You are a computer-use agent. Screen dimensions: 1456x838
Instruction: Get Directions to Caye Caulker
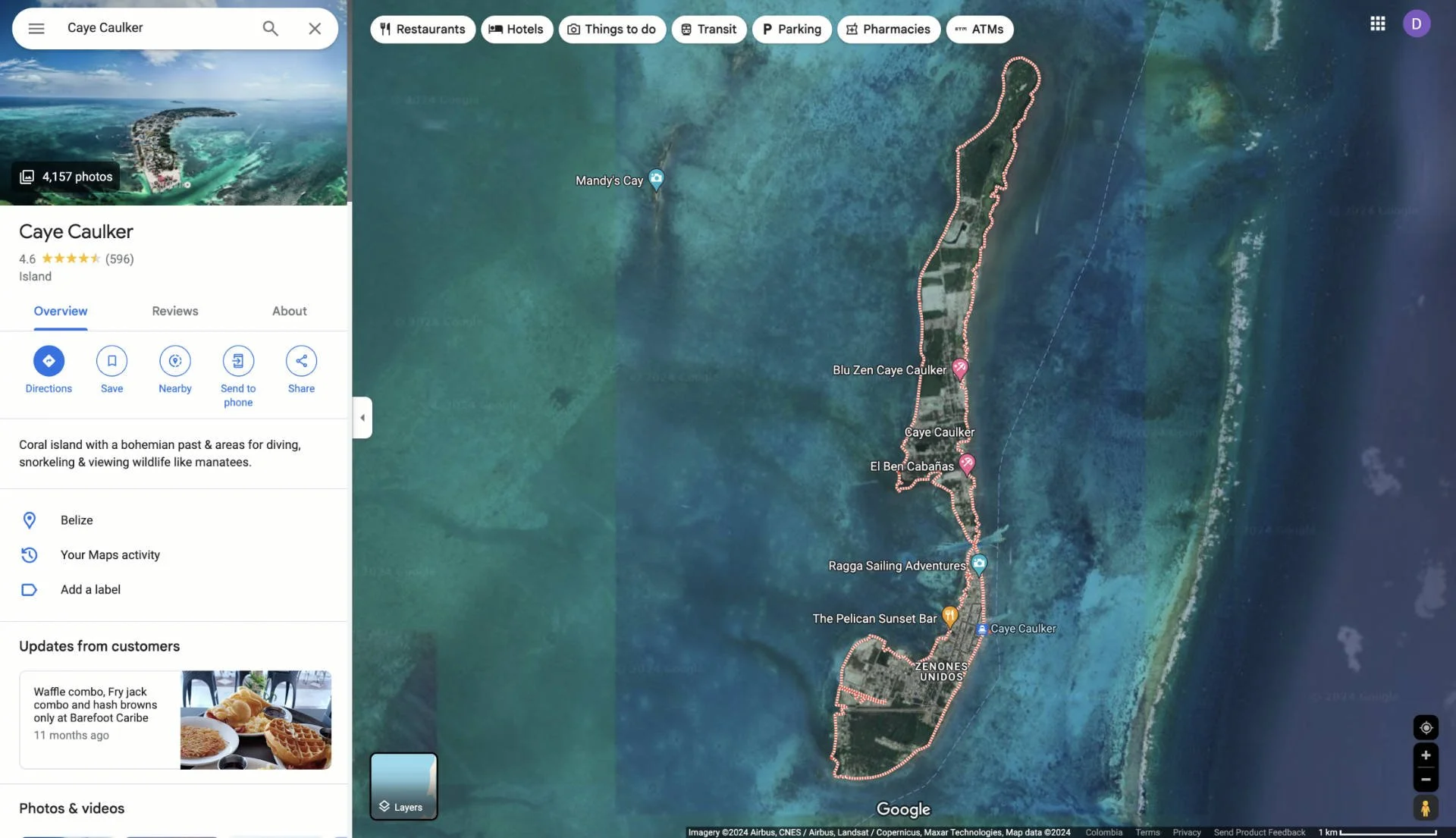point(49,370)
